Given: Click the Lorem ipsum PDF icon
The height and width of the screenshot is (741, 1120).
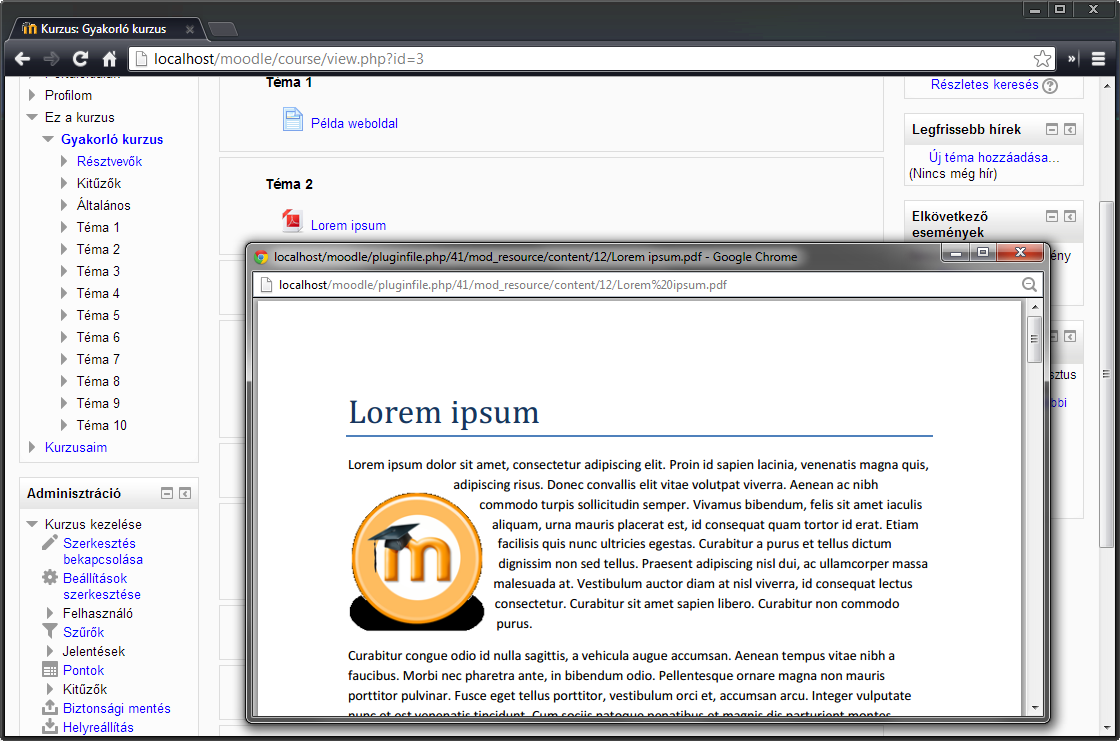Looking at the screenshot, I should coord(292,221).
